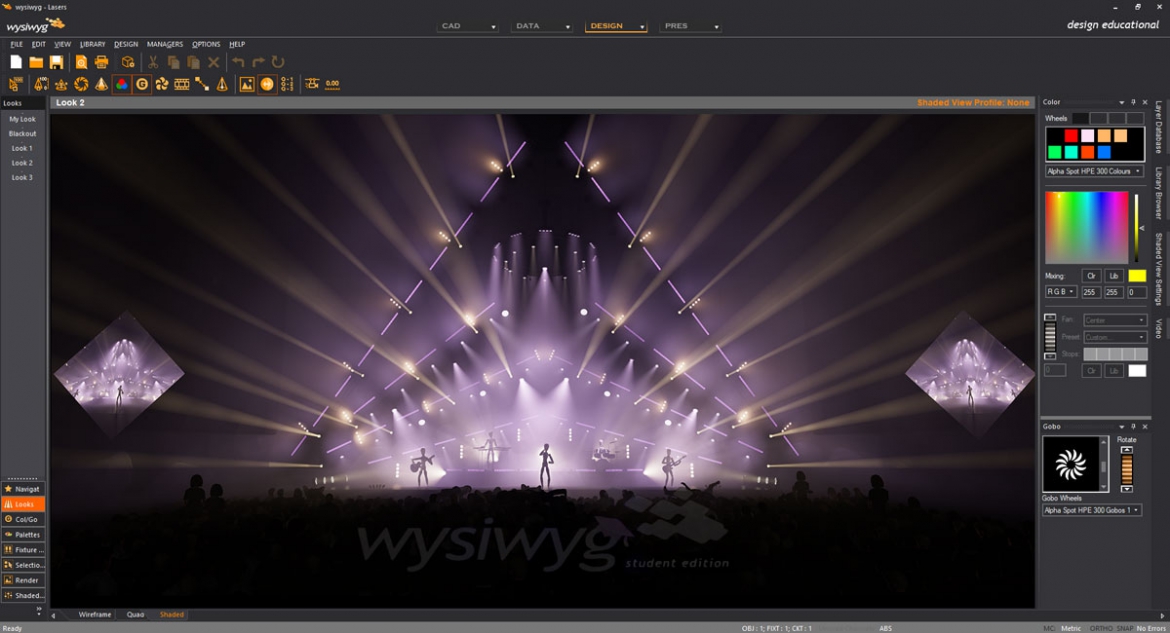The height and width of the screenshot is (633, 1170).
Task: Open the Alpha Spot HPE 300 Gobos 1 dropdown
Action: (x=1092, y=510)
